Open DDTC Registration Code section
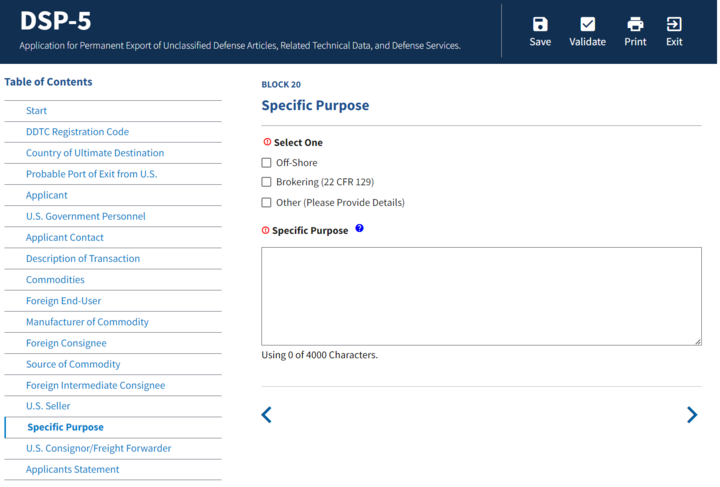 (77, 132)
